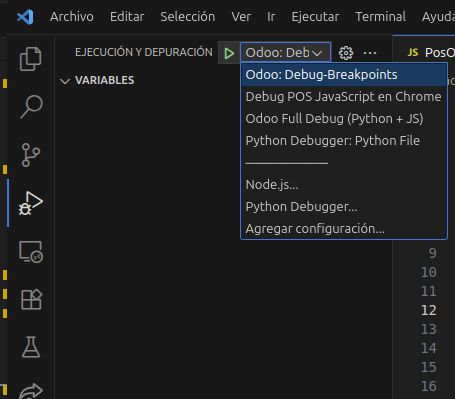The image size is (455, 399).
Task: Open the Ejecutar menu
Action: click(x=315, y=17)
